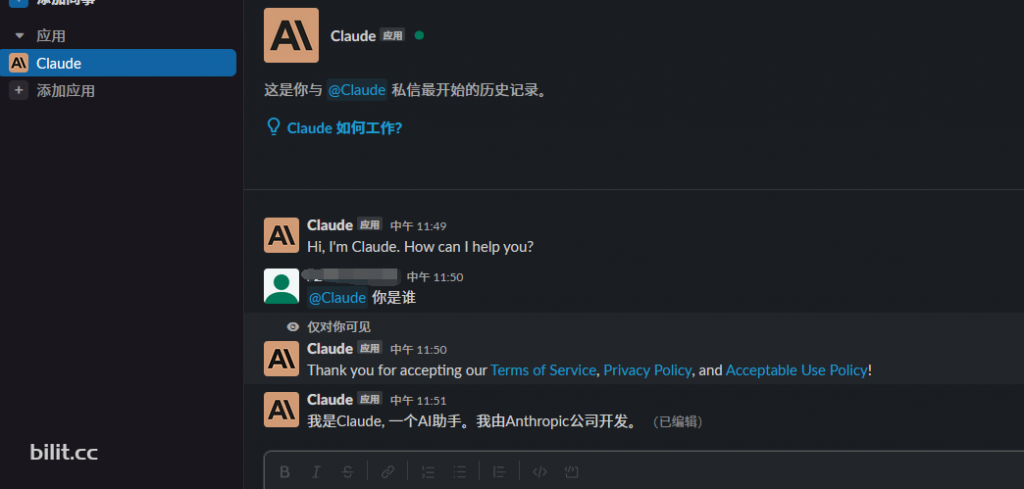
Task: Collapse the 应用 section in sidebar
Action: pyautogui.click(x=19, y=36)
